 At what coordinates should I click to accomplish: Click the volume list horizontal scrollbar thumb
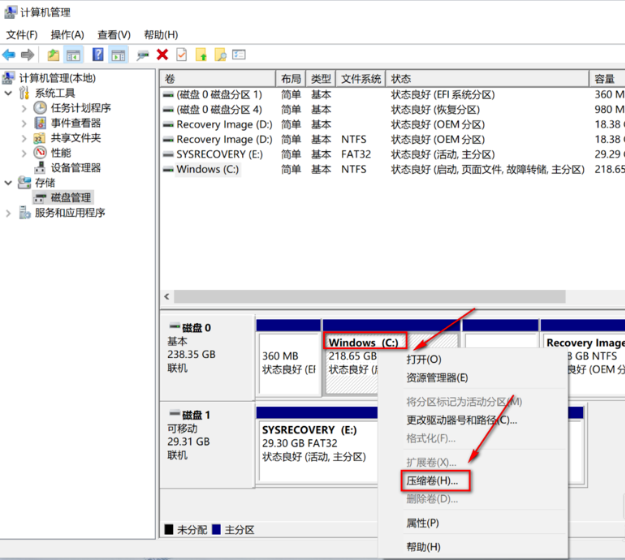pyautogui.click(x=369, y=297)
